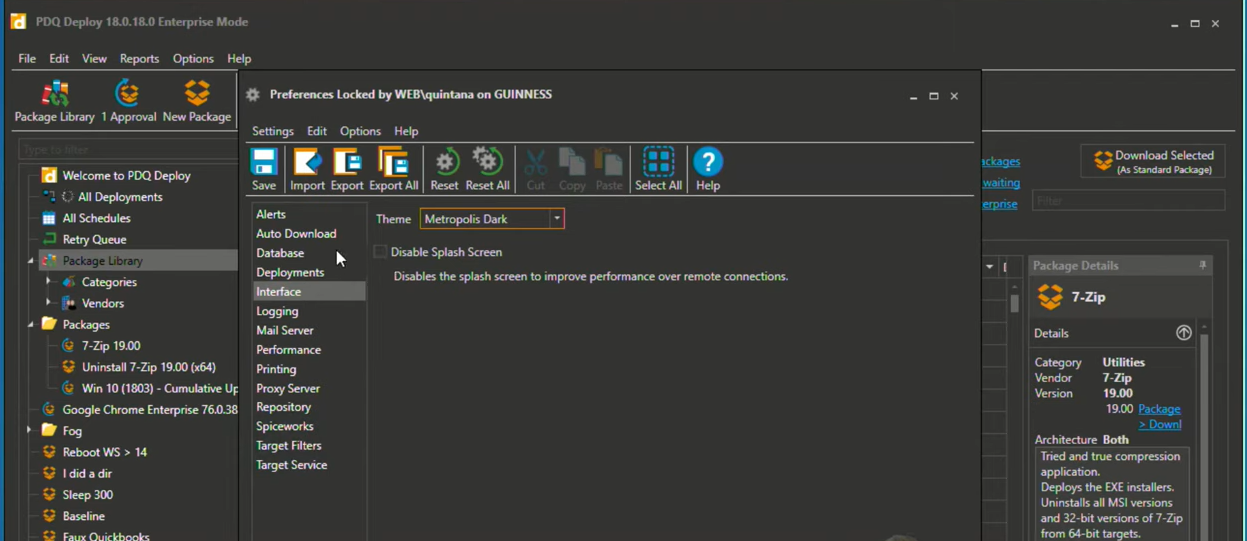Viewport: 1247px width, 541px height.
Task: Select the 7-Zip 19.00 package
Action: [x=111, y=346]
